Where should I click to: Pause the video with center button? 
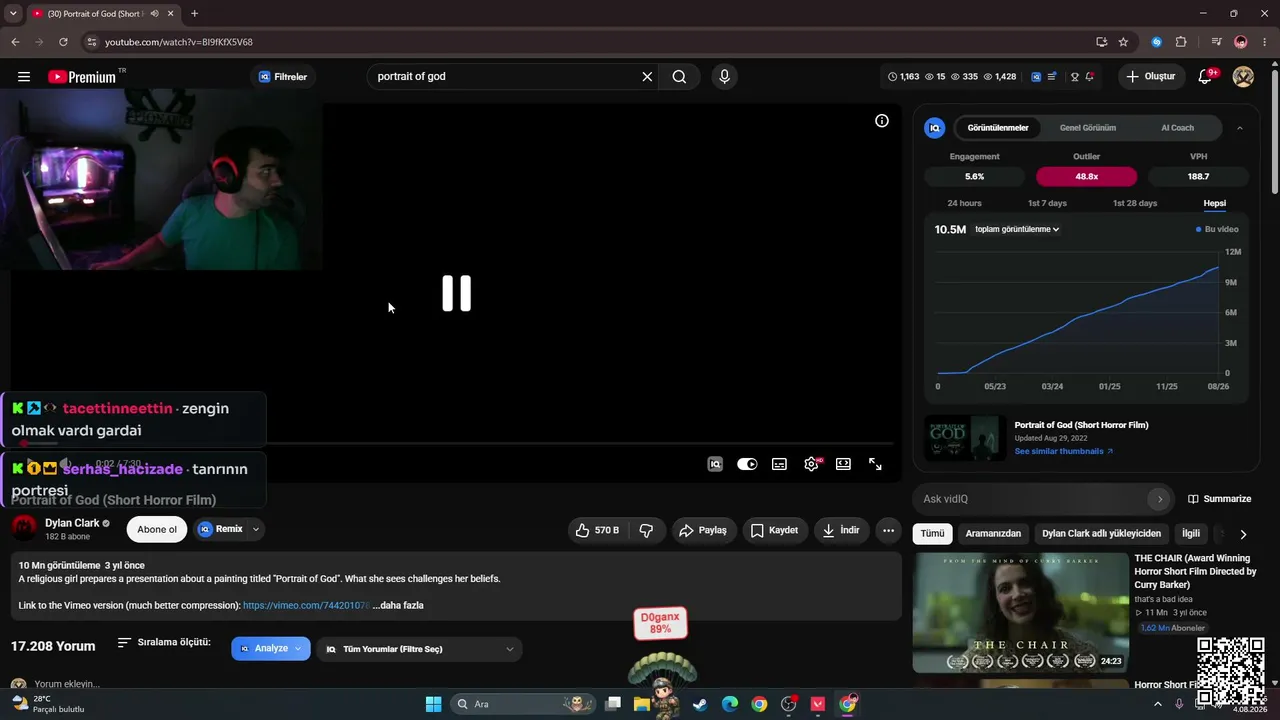457,293
